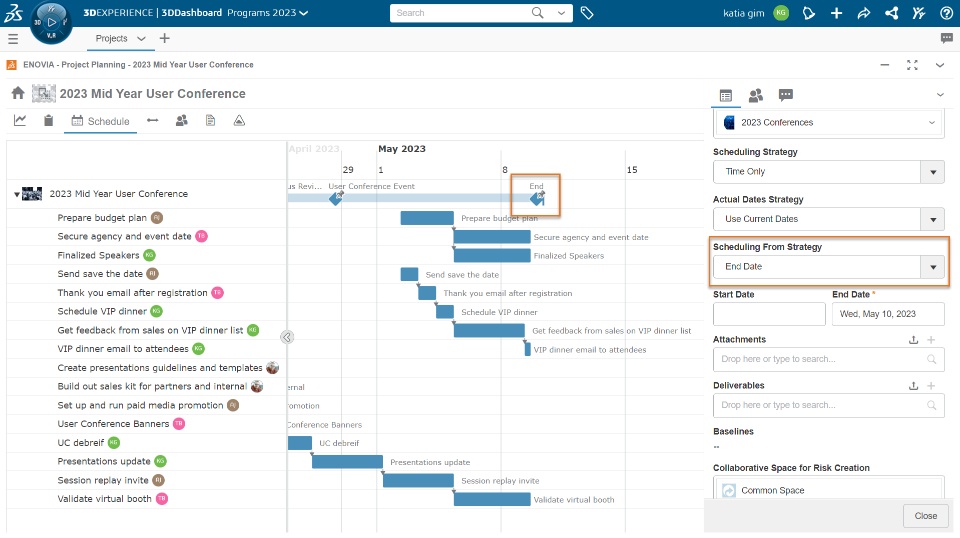Expand the Actual Dates Strategy dropdown
960x538 pixels.
click(933, 219)
